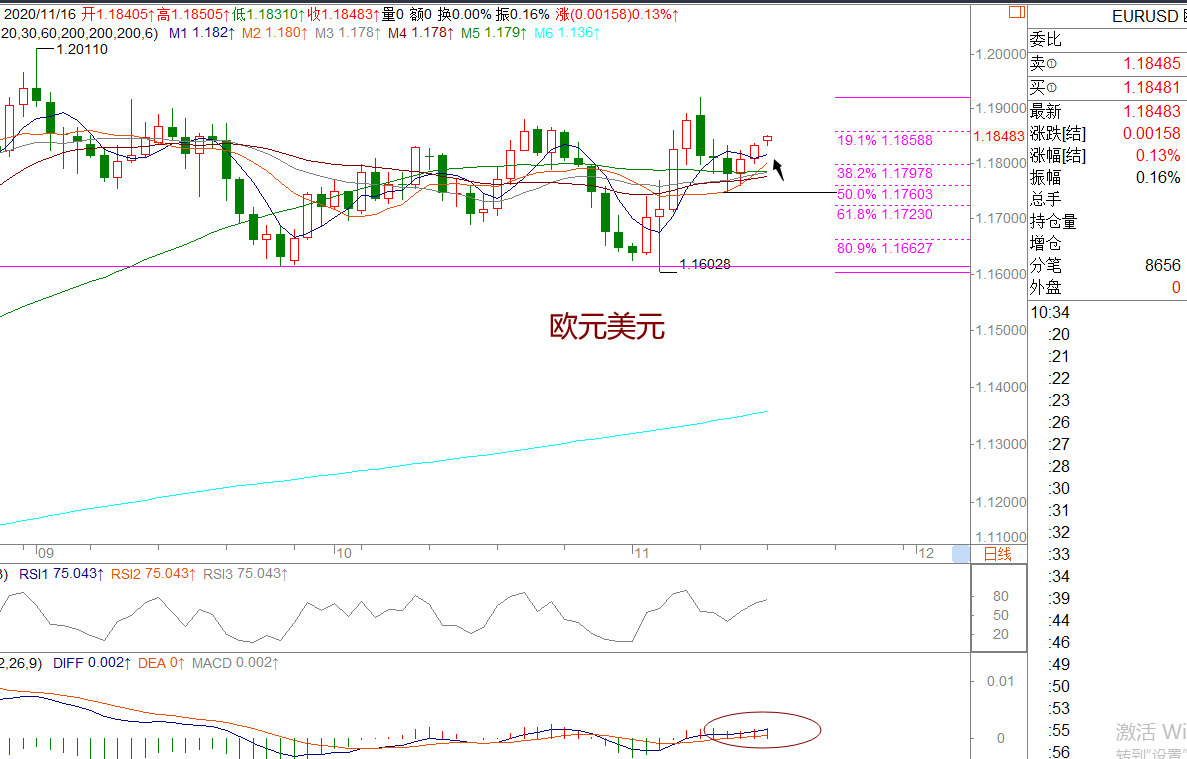
Task: Click the RSI3 75.043 indicator label
Action: click(x=245, y=574)
